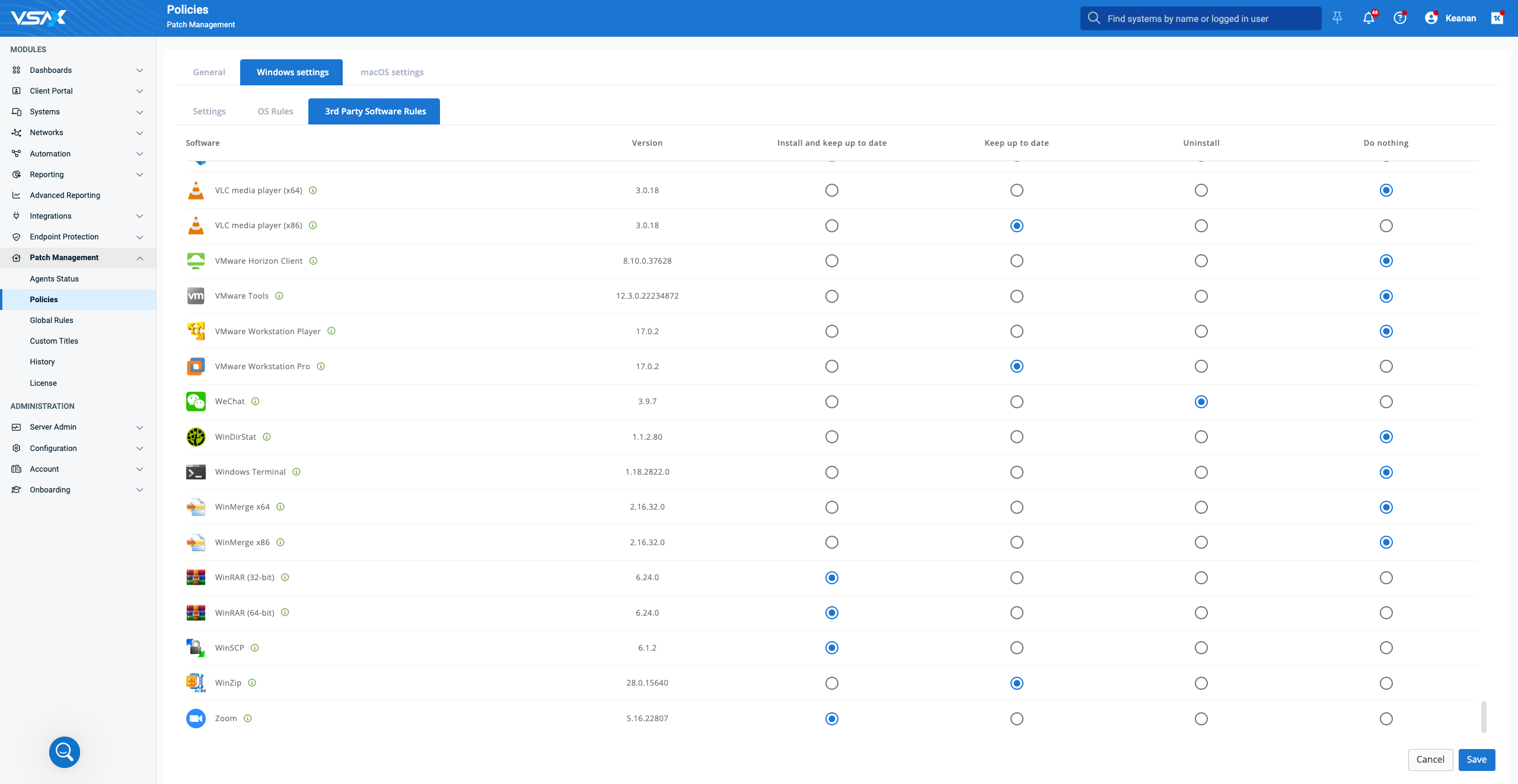1518x784 pixels.
Task: Set WinZip to Do nothing
Action: tap(1386, 683)
